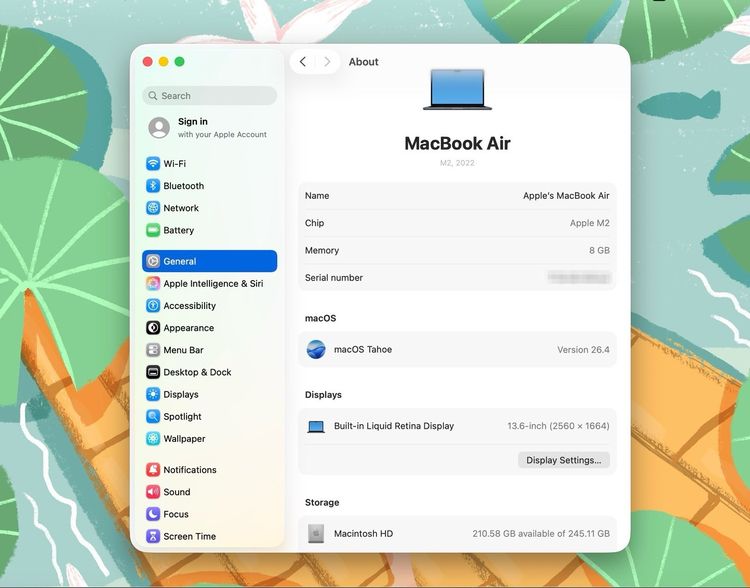This screenshot has width=750, height=588.
Task: Click the Wallpaper flower icon
Action: [x=153, y=438]
